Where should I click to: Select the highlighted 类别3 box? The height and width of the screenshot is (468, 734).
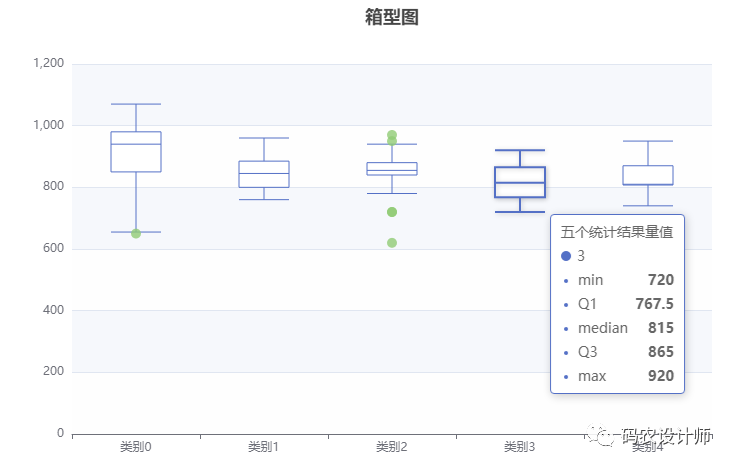tap(520, 182)
